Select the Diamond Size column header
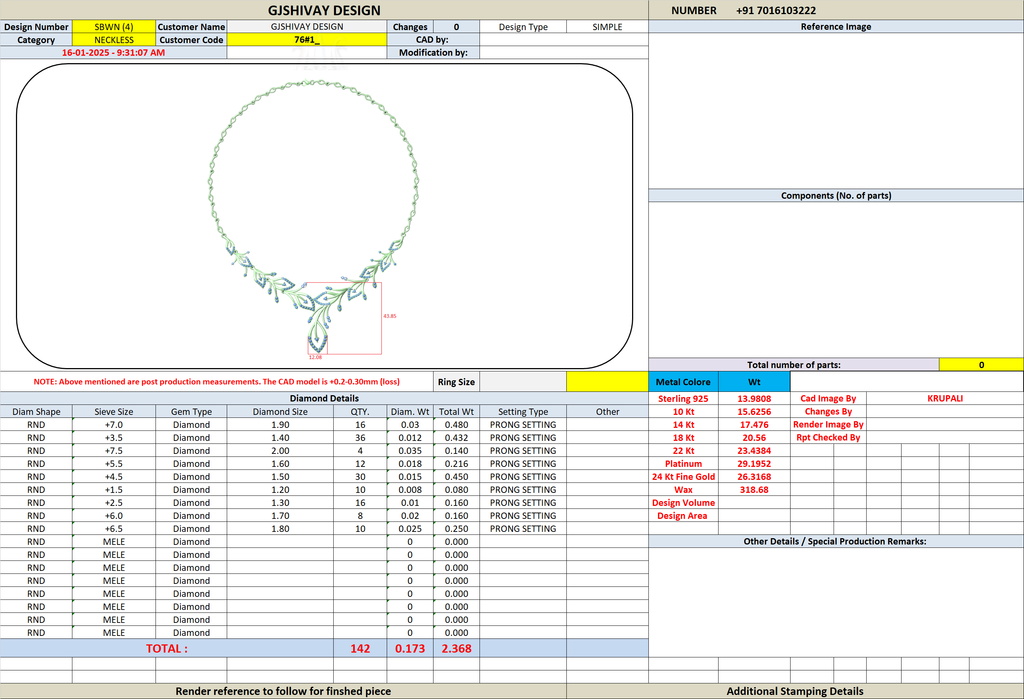 click(x=280, y=412)
